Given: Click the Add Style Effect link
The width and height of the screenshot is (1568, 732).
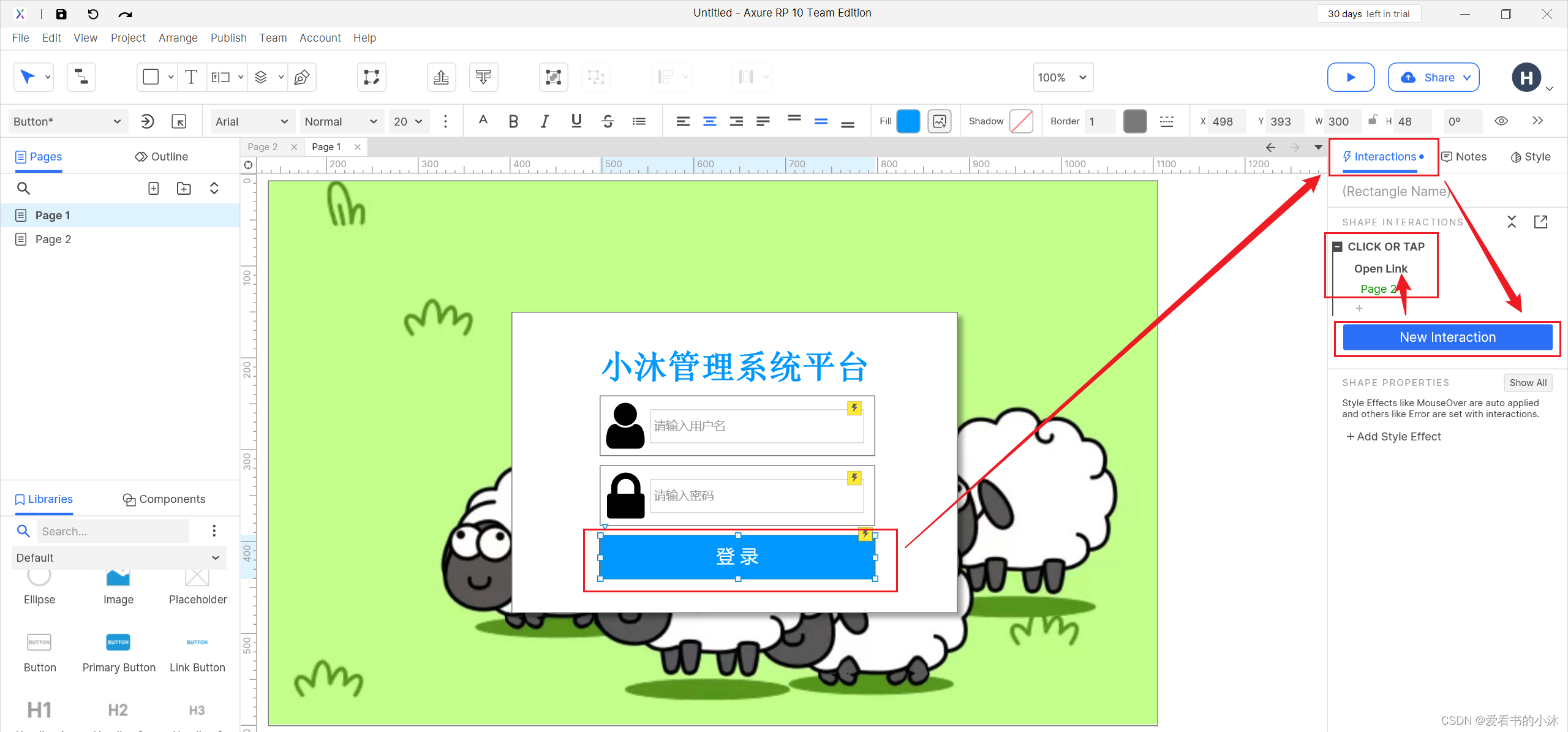Looking at the screenshot, I should (x=1393, y=436).
